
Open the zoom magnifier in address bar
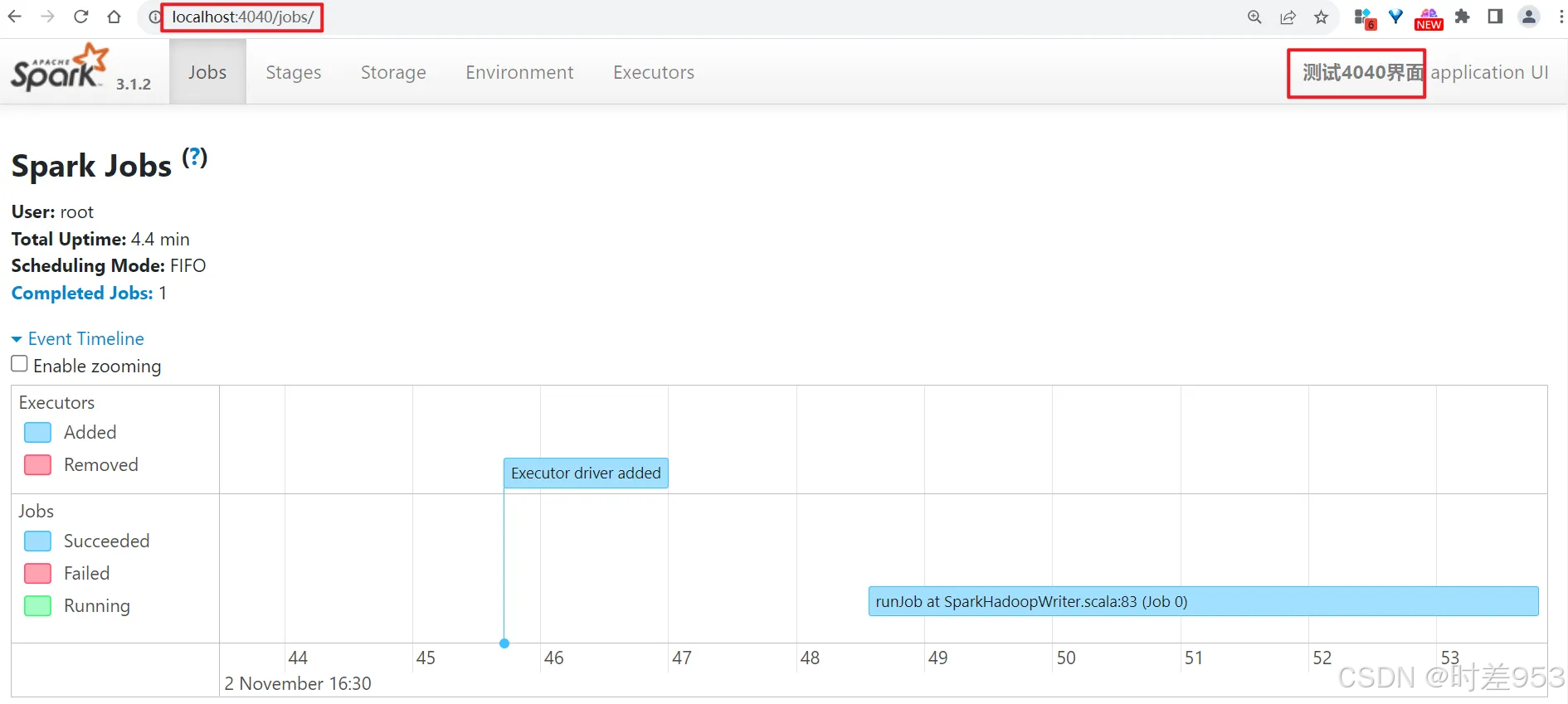[1254, 17]
